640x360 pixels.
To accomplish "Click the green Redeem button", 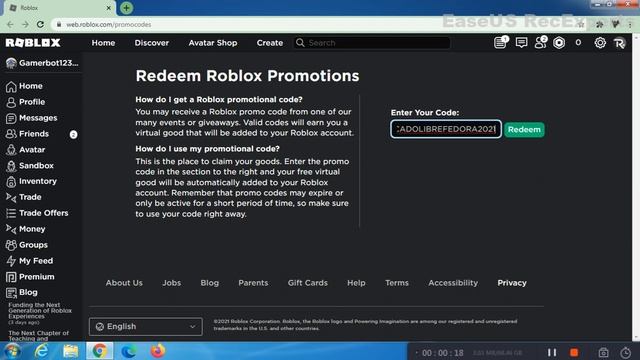I will tap(524, 129).
